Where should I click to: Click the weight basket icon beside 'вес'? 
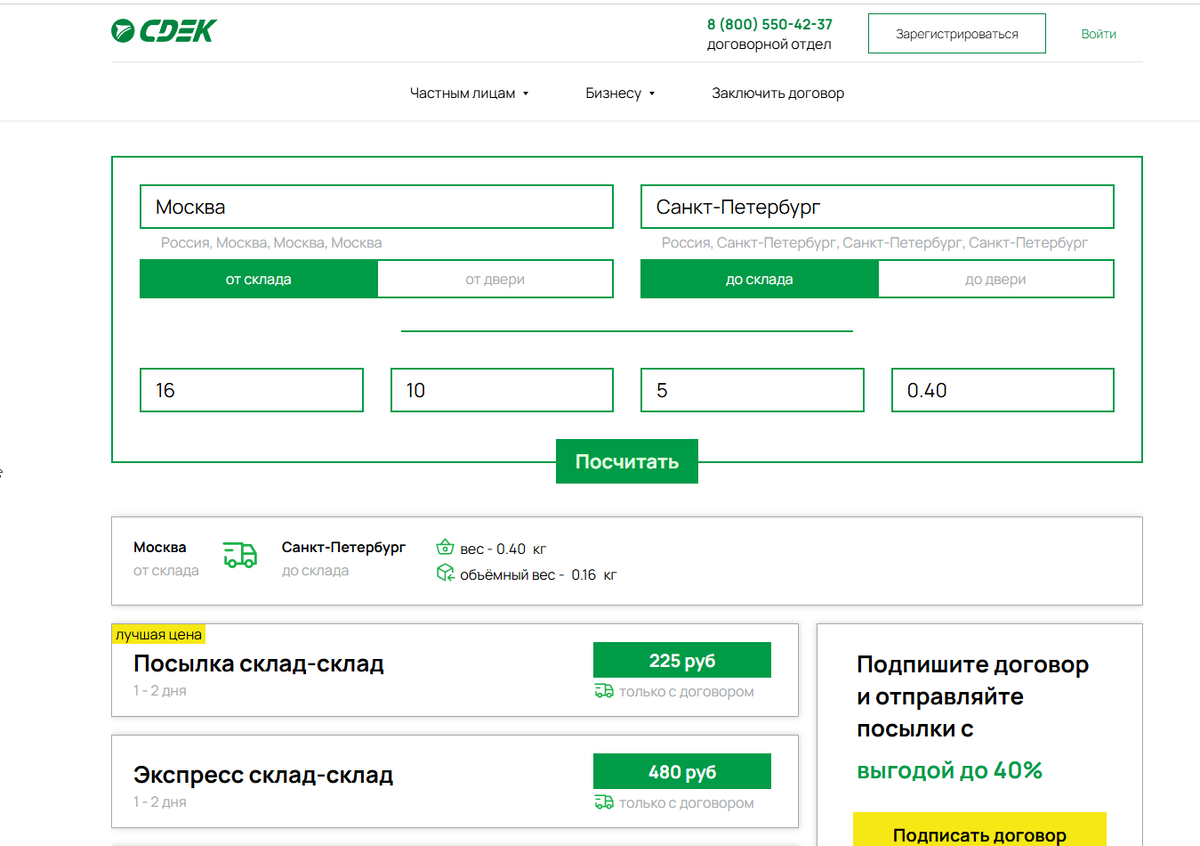(445, 548)
